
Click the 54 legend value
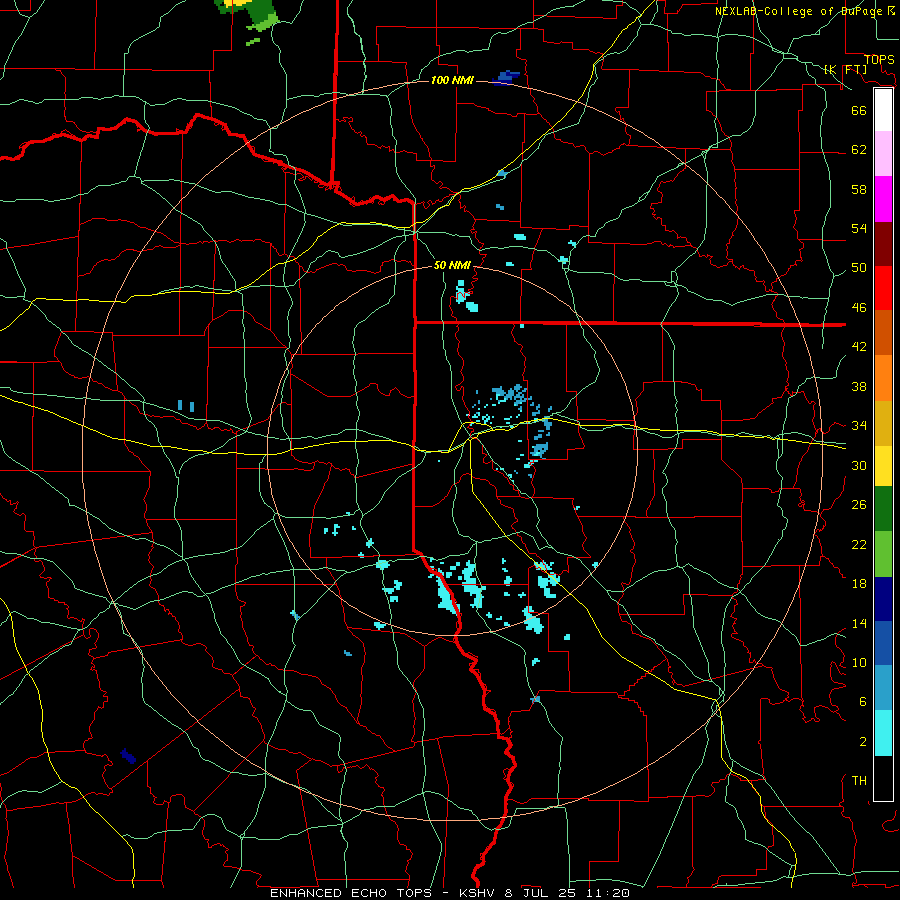pos(859,228)
